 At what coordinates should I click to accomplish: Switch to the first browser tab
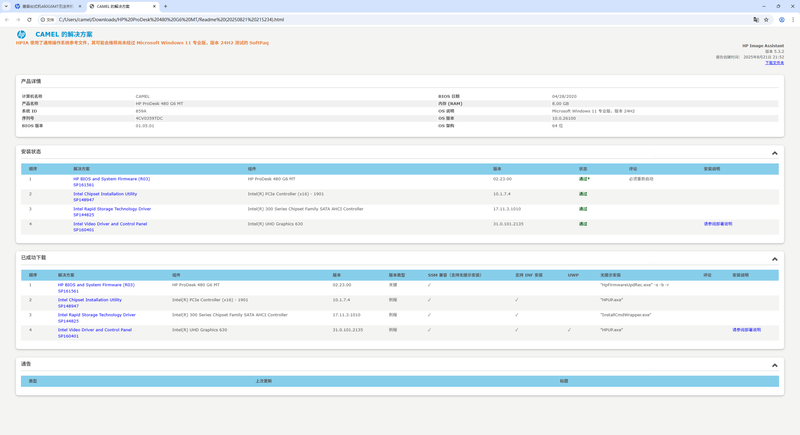click(x=46, y=6)
